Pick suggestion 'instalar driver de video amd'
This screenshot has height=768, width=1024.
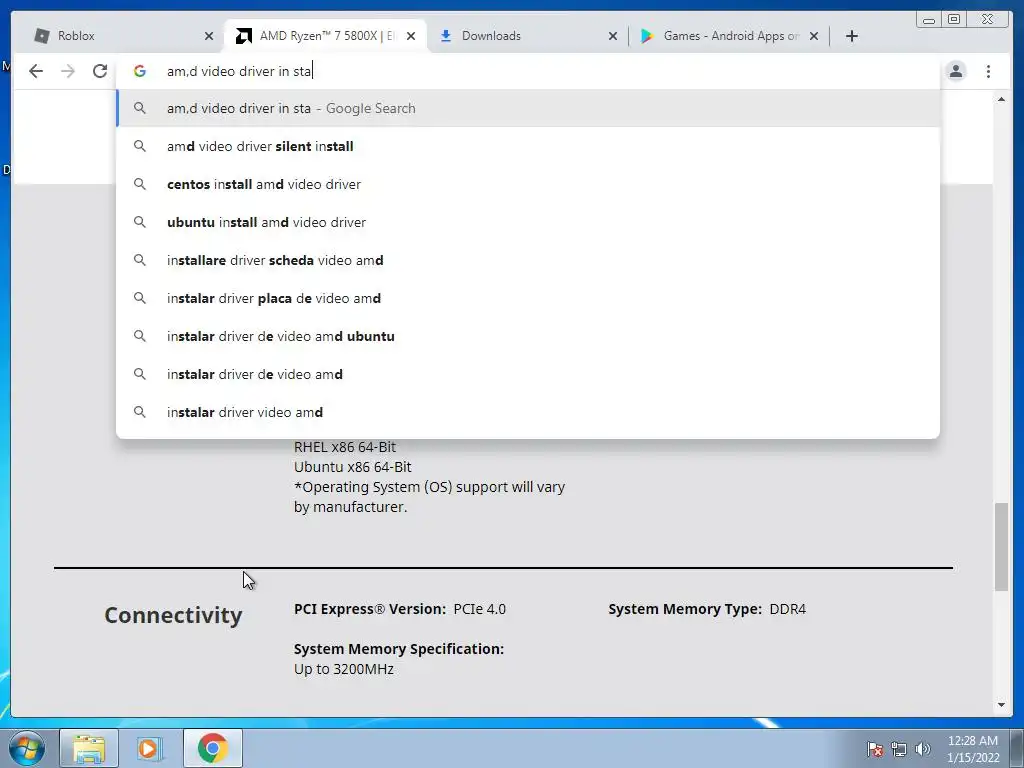[528, 374]
